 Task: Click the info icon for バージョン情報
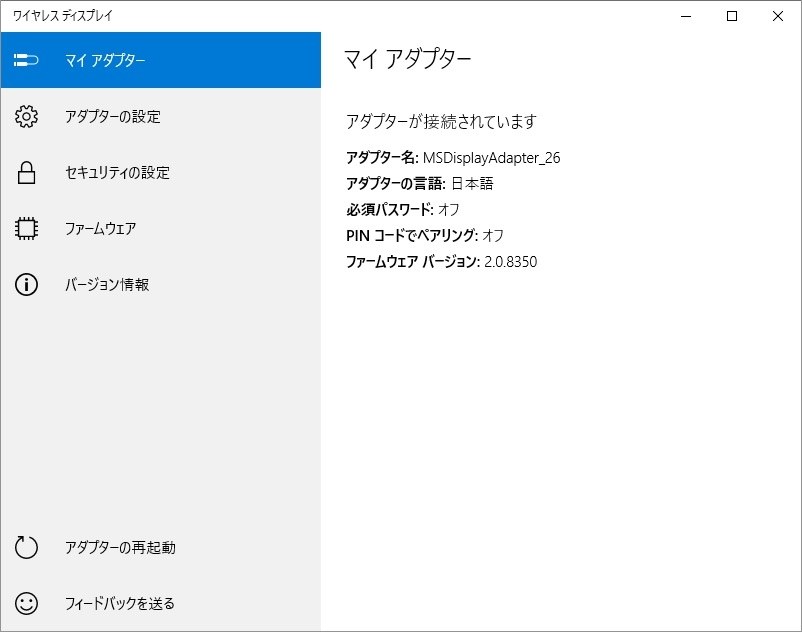[x=27, y=284]
